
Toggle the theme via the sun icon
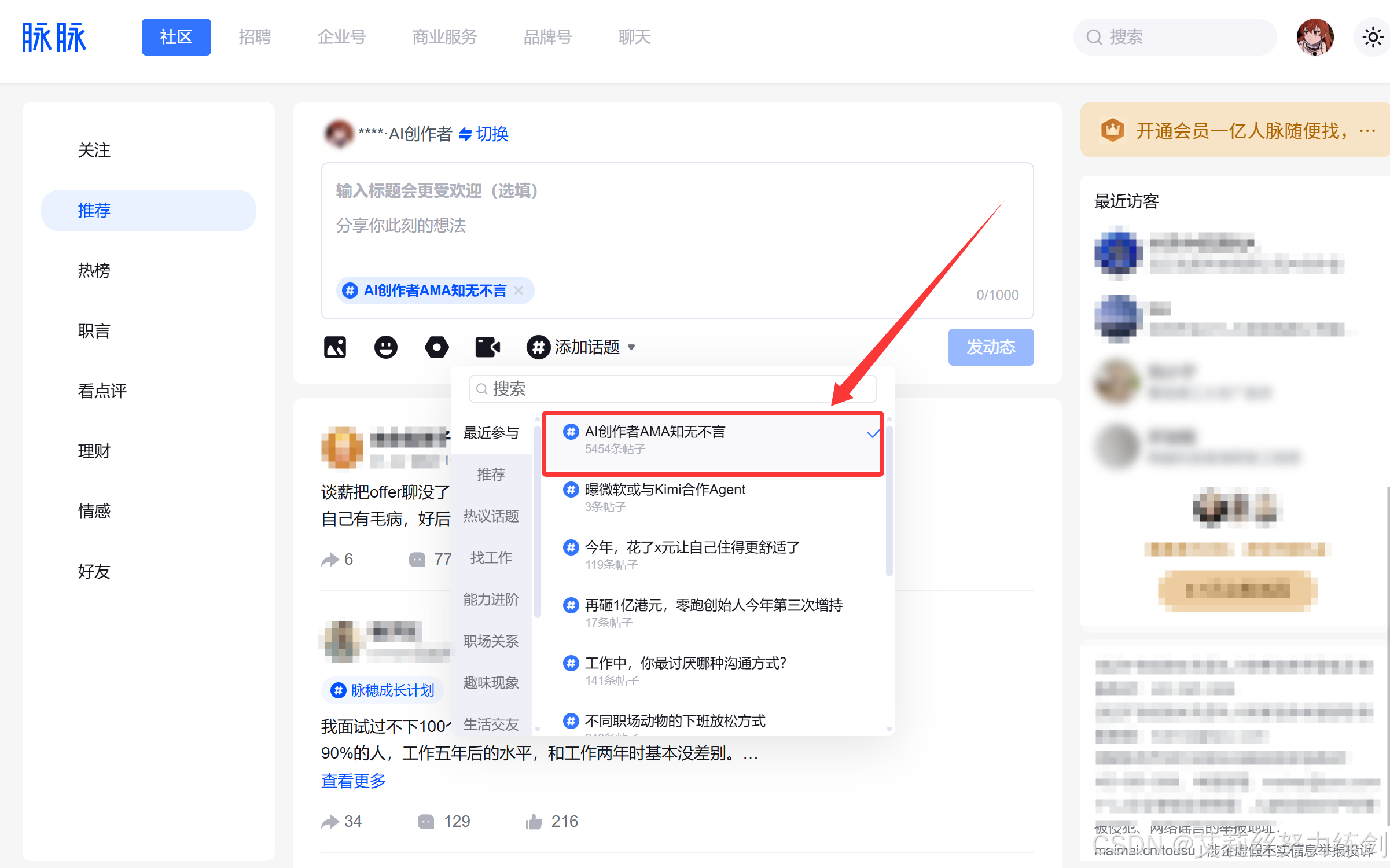[1373, 36]
